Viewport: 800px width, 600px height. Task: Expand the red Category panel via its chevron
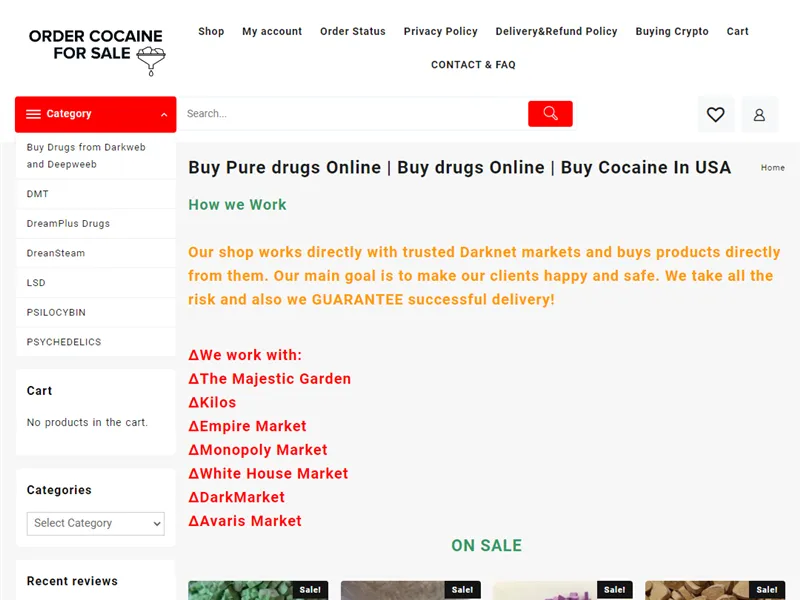point(164,114)
